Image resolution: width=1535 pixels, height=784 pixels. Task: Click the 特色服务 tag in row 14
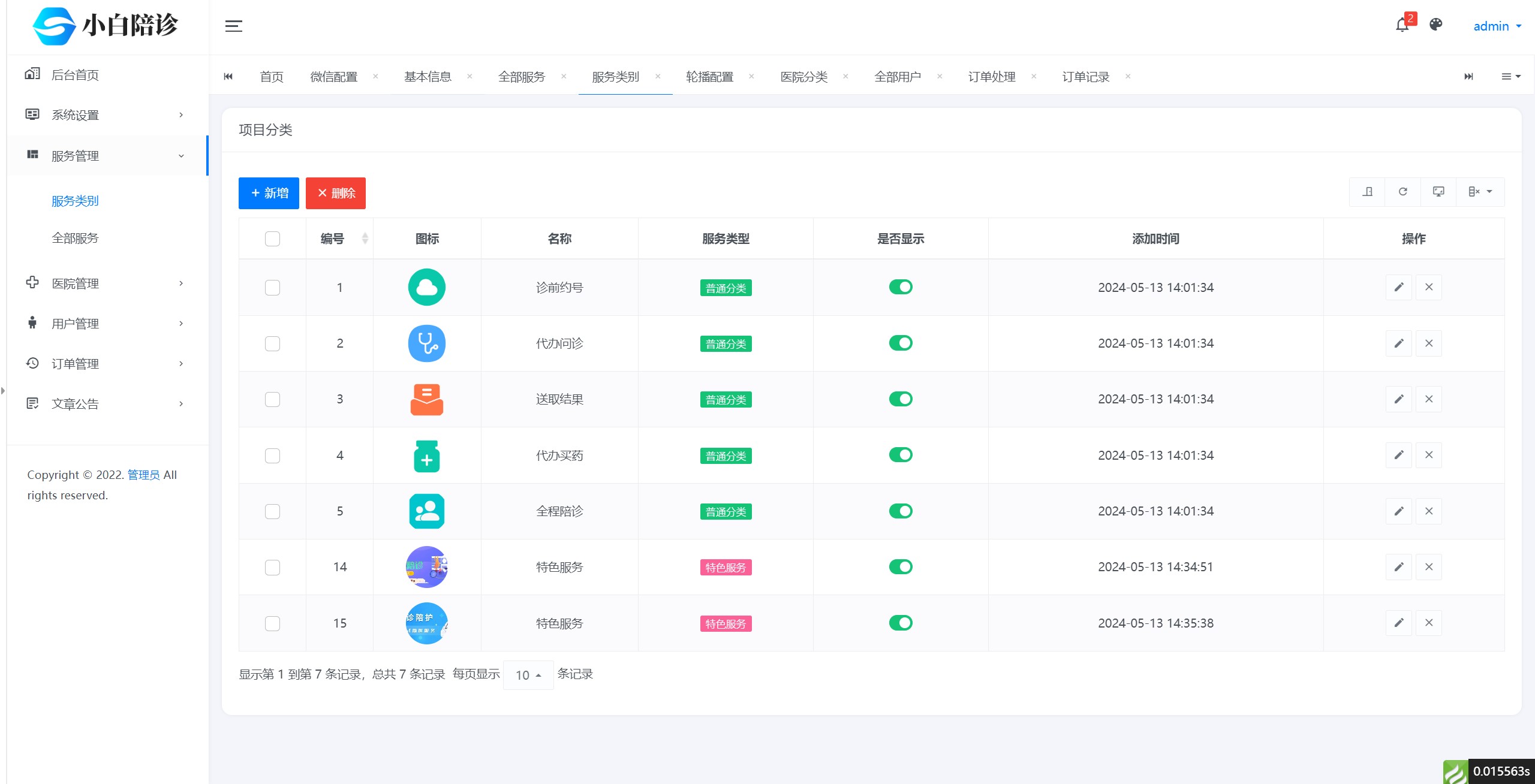point(726,568)
